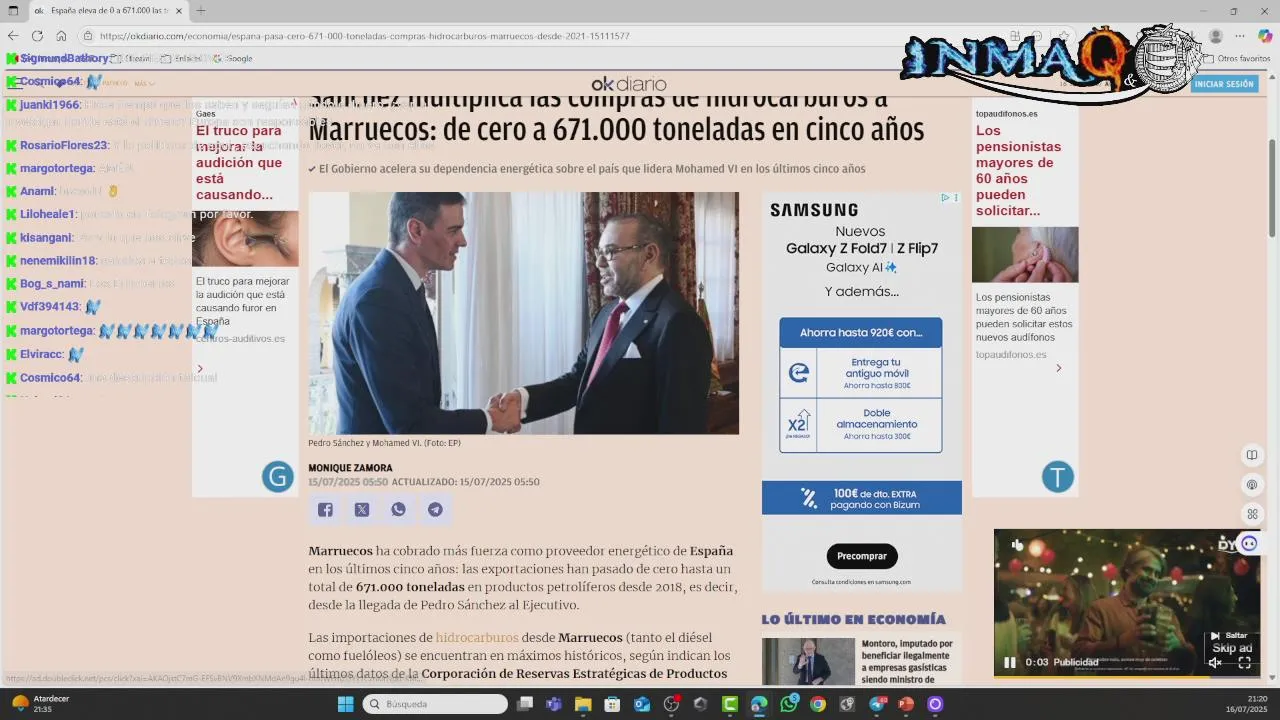Screen dimensions: 1280x720
Task: Click the okdiario logo in header
Action: pos(628,84)
